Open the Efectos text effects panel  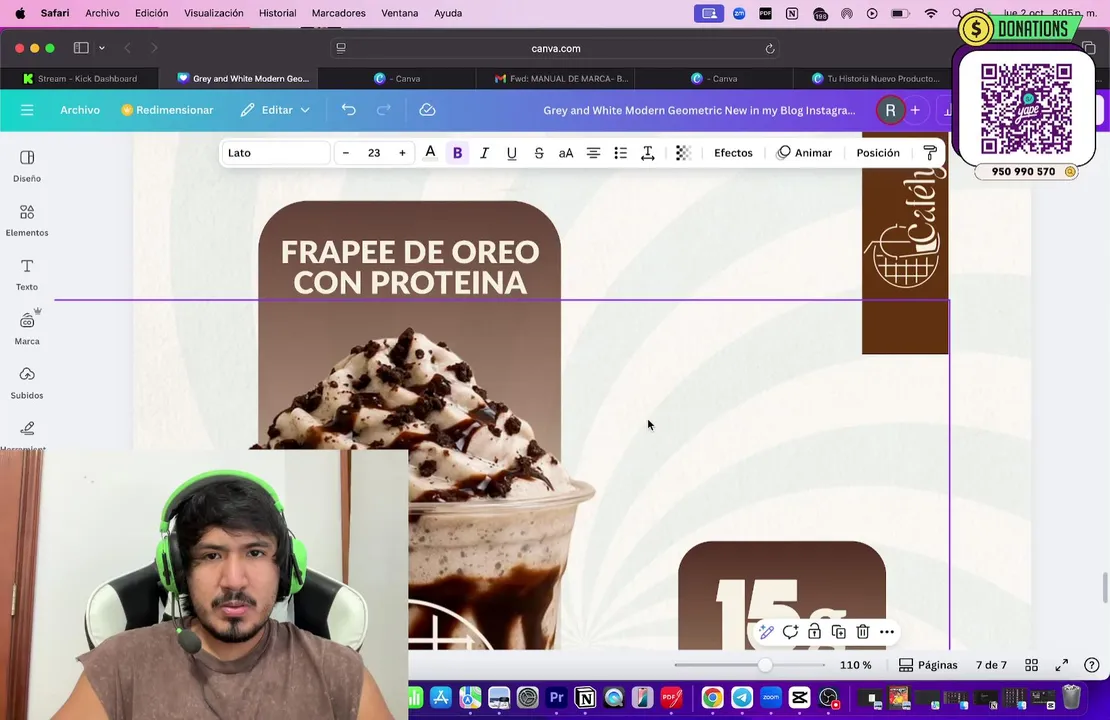(x=733, y=153)
